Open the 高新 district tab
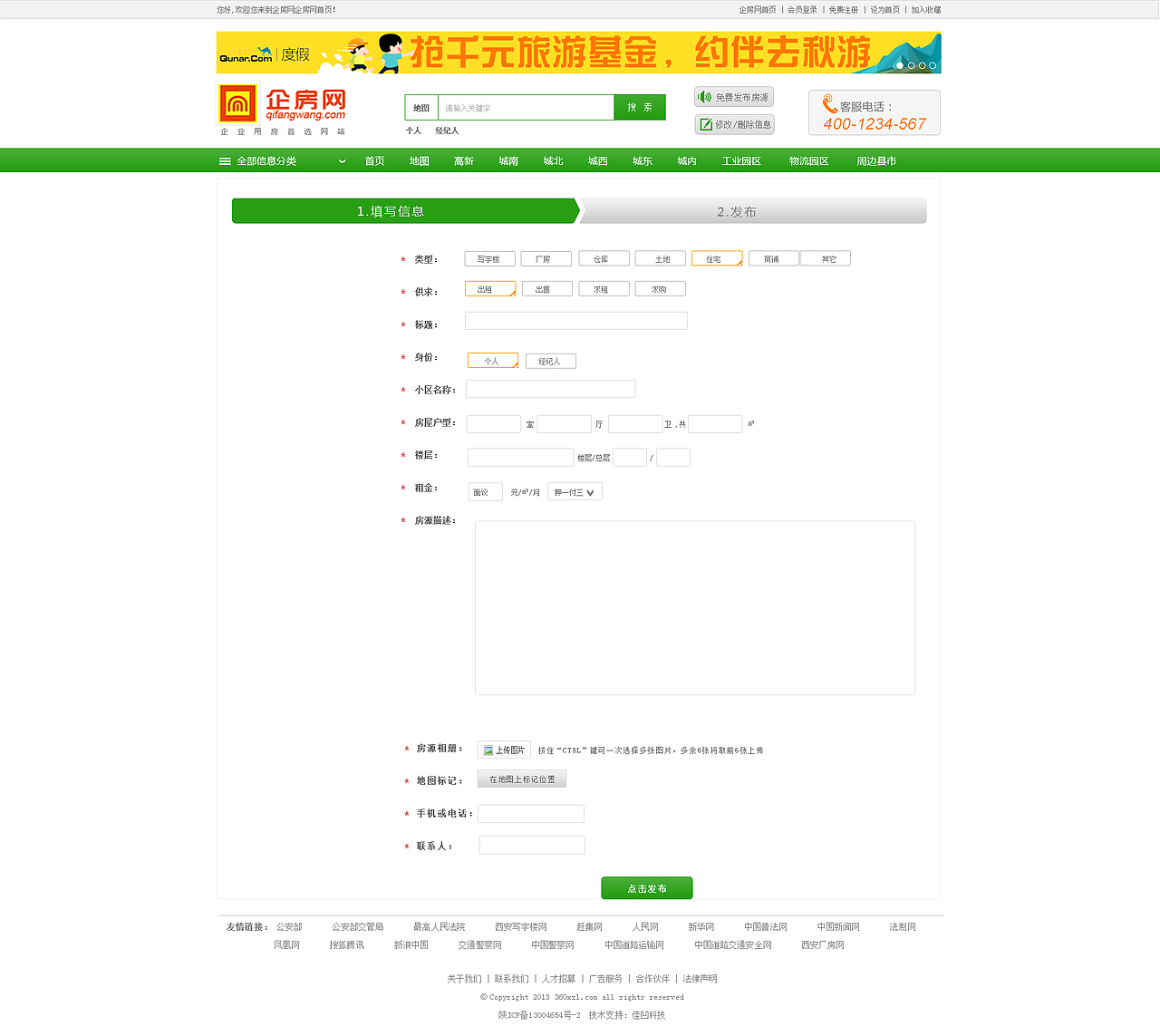1160x1036 pixels. point(464,161)
